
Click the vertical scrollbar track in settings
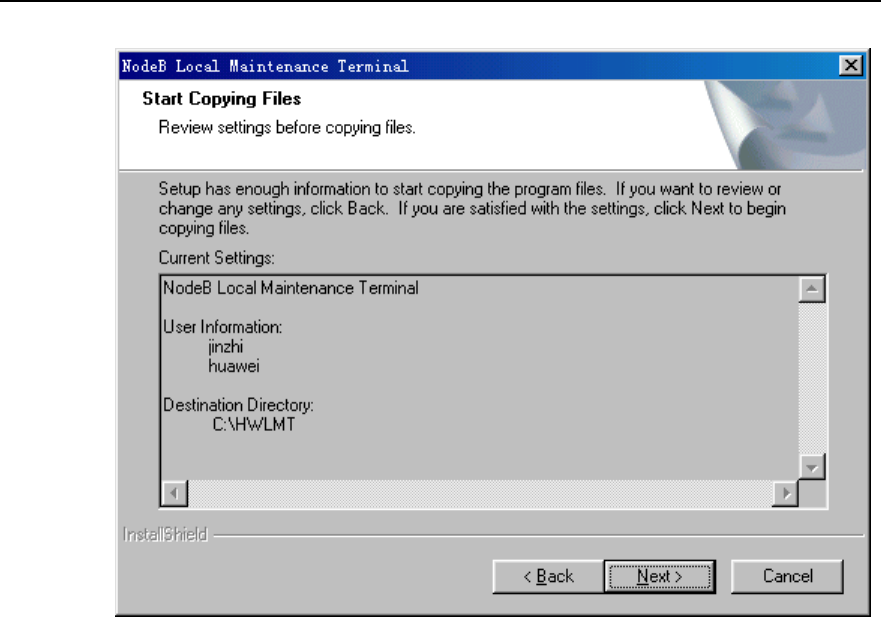(811, 378)
